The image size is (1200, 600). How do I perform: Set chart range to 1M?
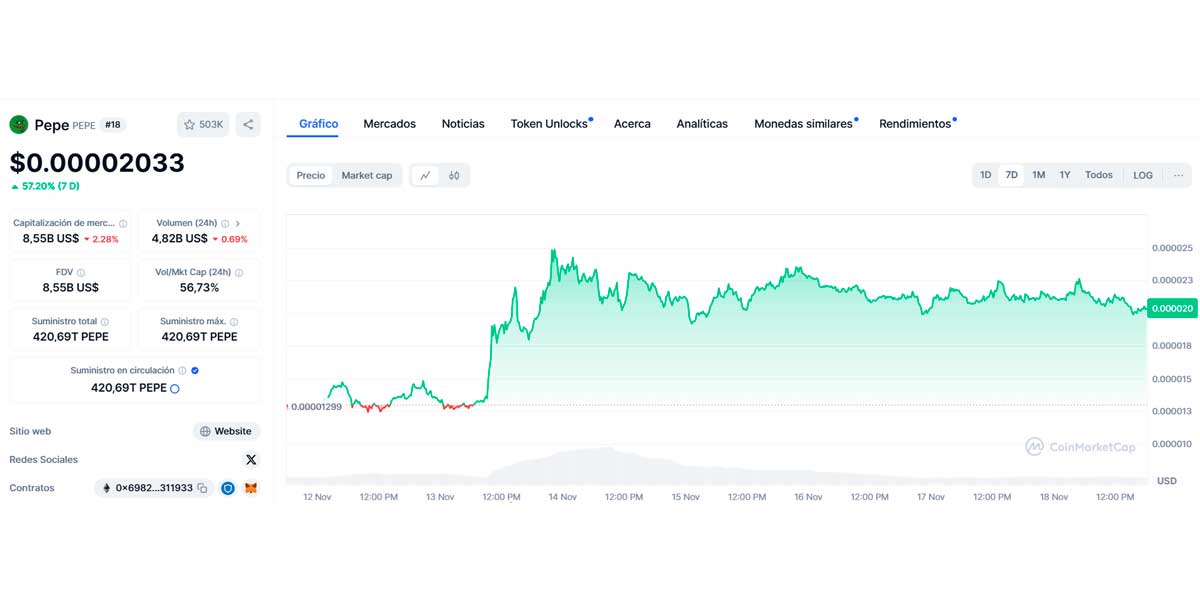coord(1038,175)
